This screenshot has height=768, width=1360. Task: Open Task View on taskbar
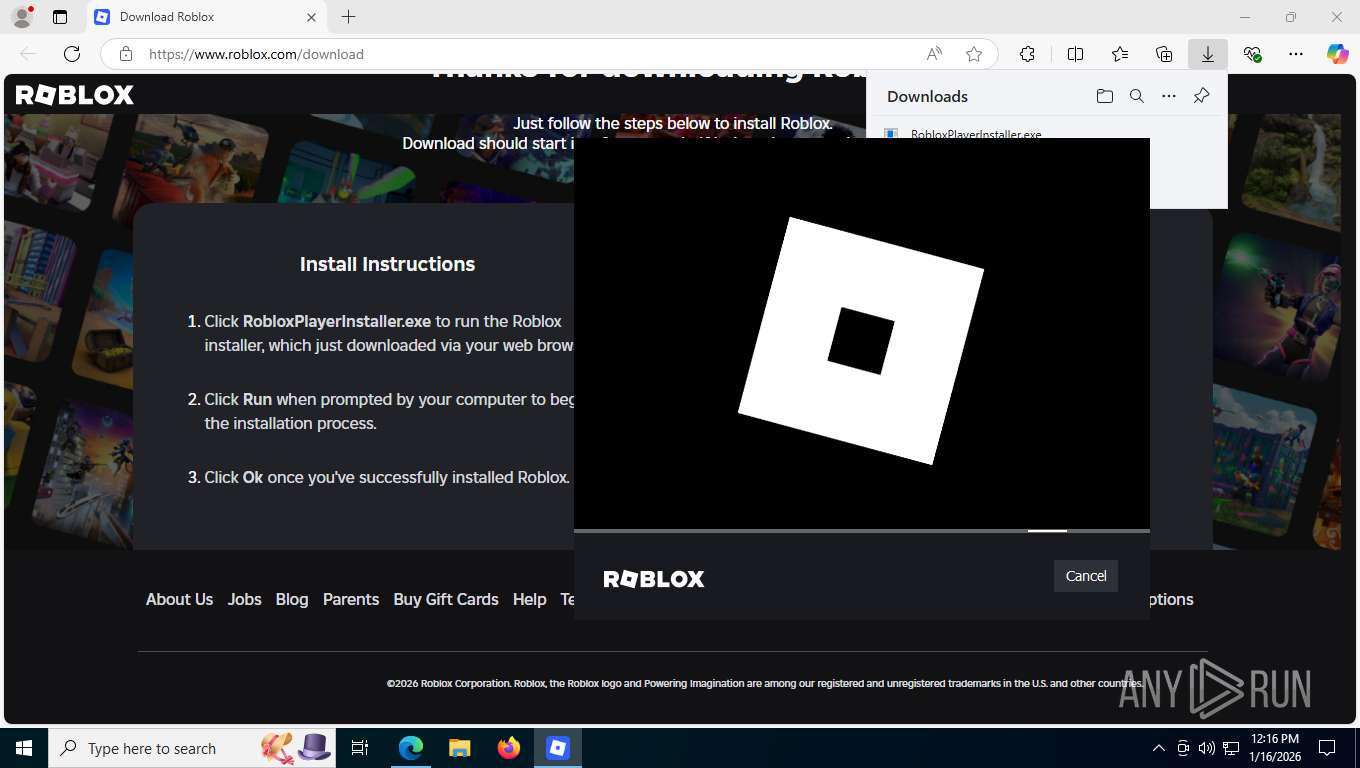click(x=360, y=748)
